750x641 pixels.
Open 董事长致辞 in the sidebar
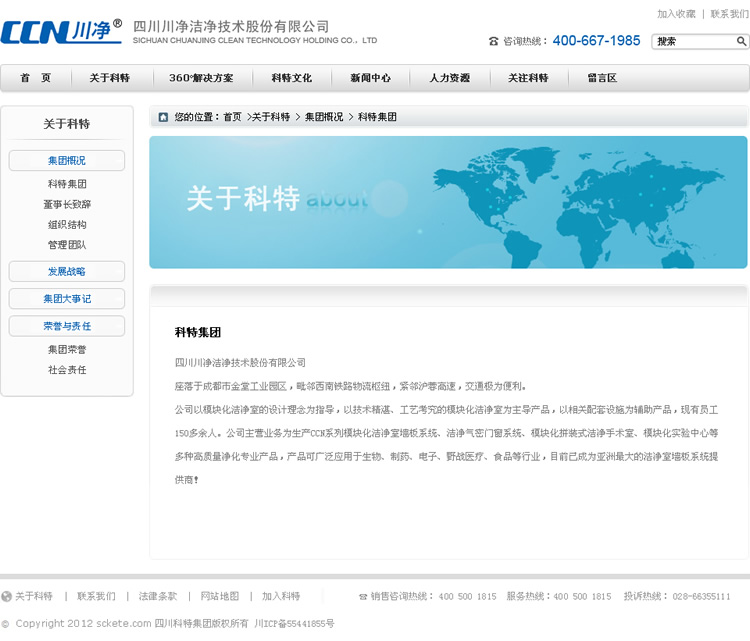pyautogui.click(x=67, y=204)
